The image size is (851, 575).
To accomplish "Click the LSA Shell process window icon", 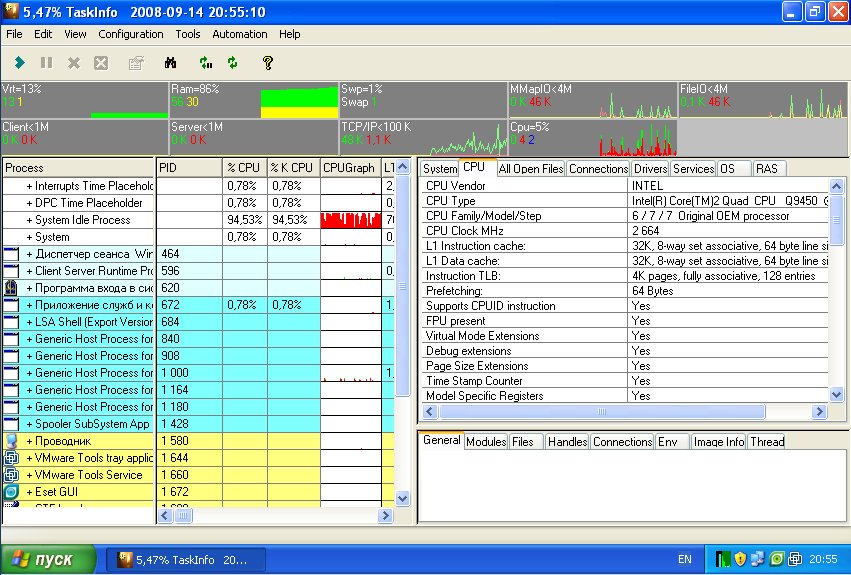I will [x=11, y=322].
